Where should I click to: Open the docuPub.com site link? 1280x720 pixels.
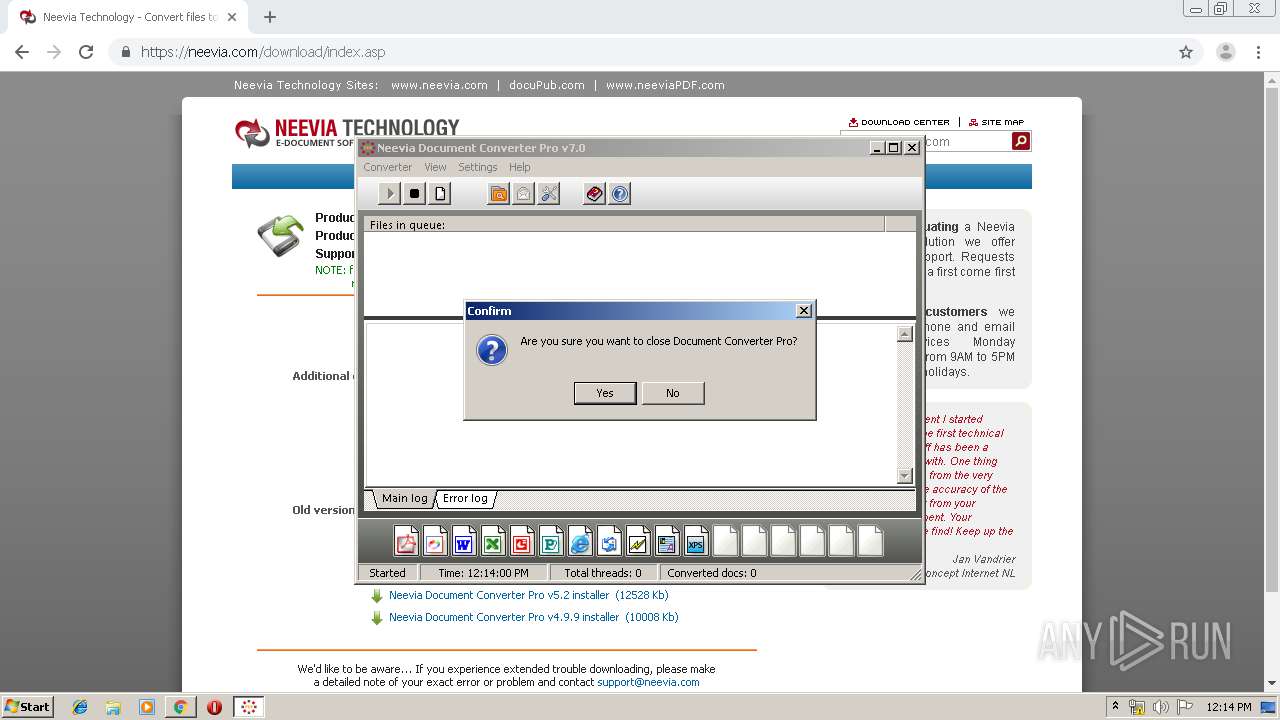pyautogui.click(x=546, y=85)
